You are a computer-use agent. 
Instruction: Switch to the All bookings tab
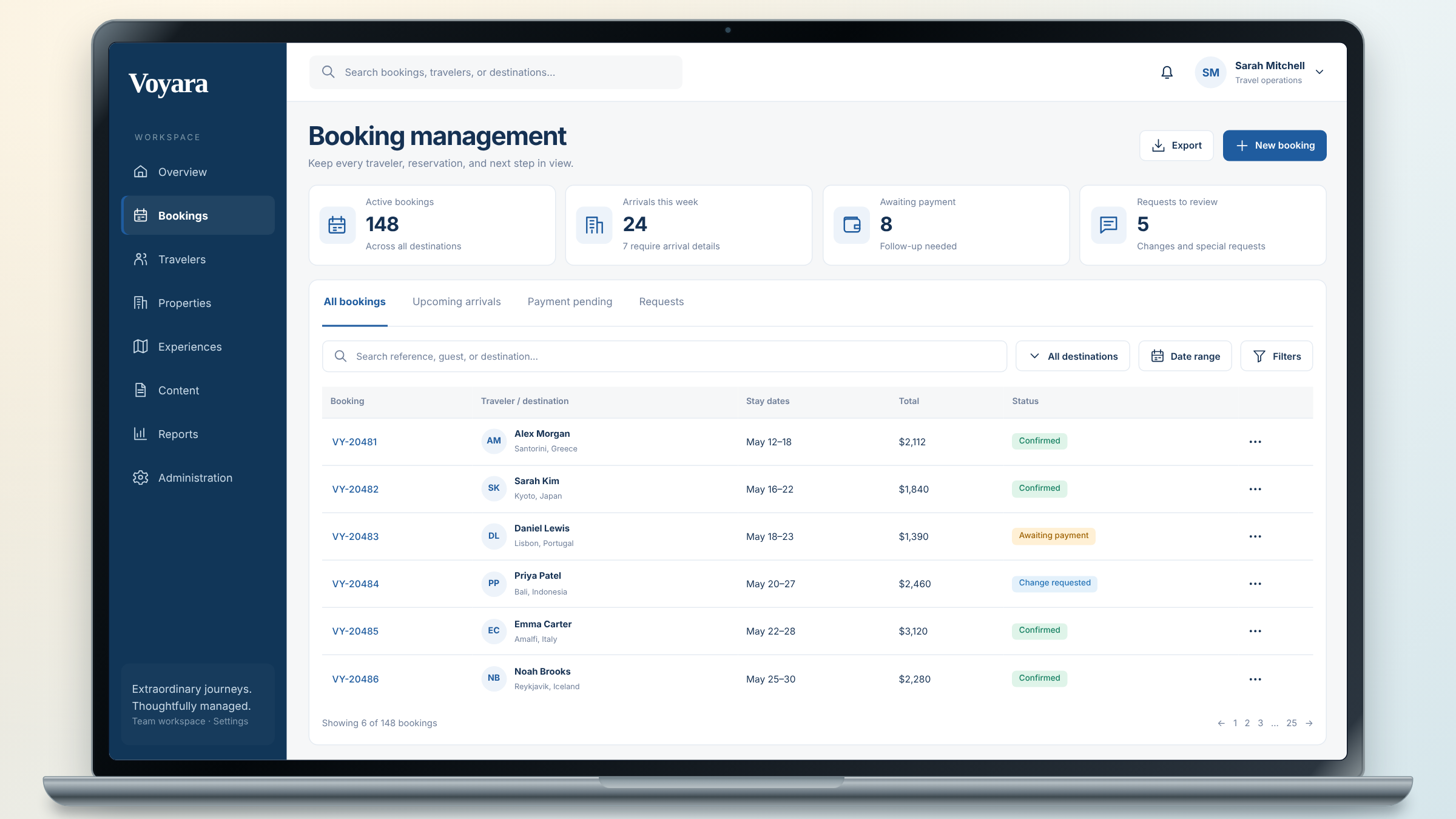(355, 302)
